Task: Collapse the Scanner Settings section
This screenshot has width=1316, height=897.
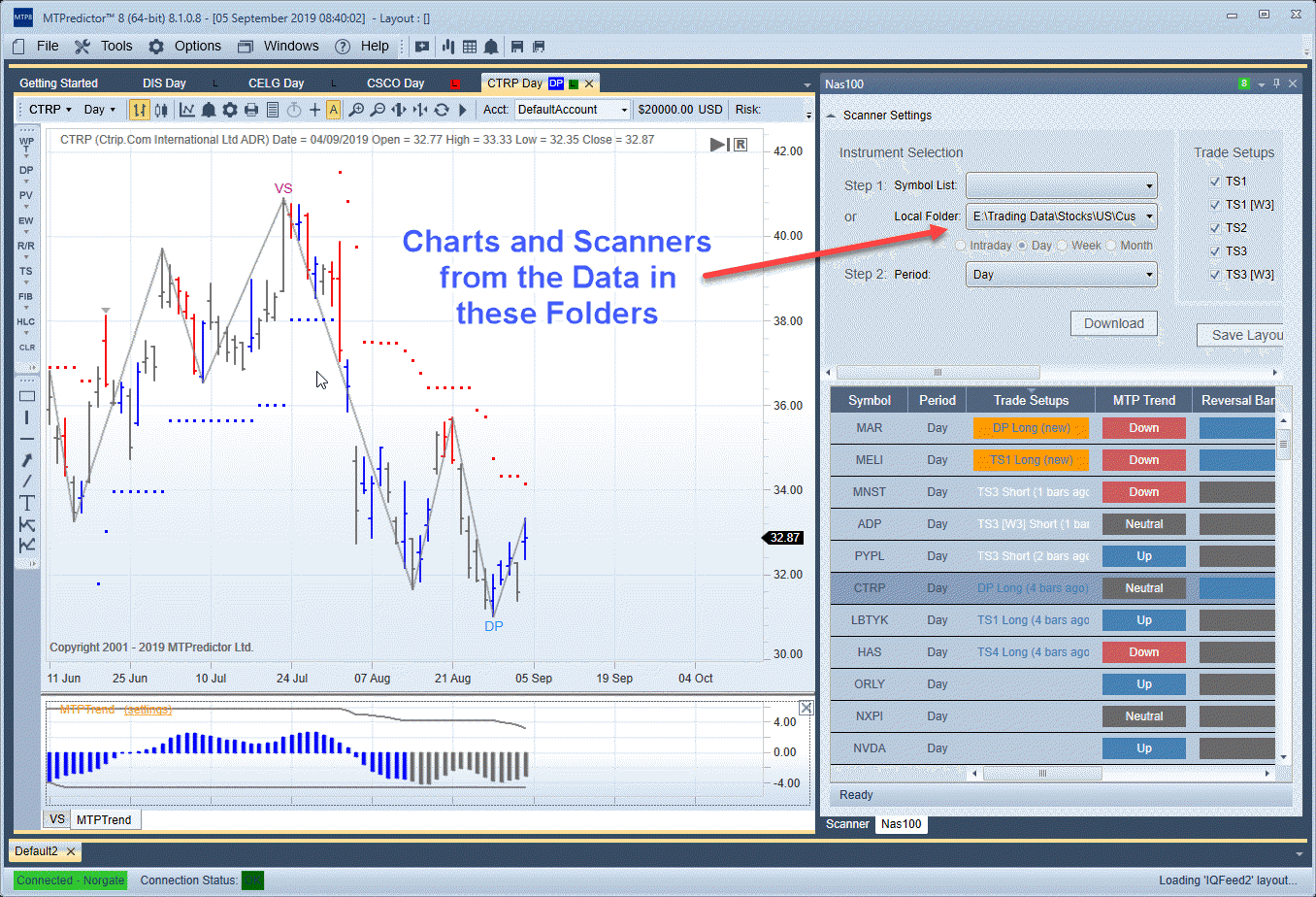Action: tap(831, 116)
